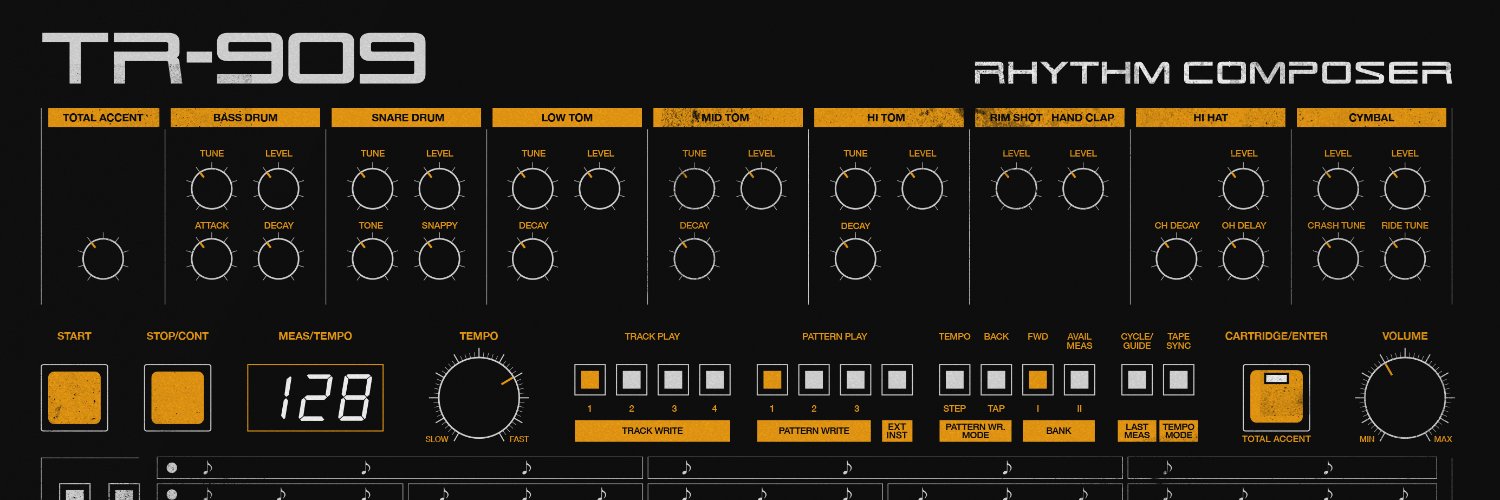Click the OH Delay knob
The width and height of the screenshot is (1500, 500).
(x=1243, y=259)
